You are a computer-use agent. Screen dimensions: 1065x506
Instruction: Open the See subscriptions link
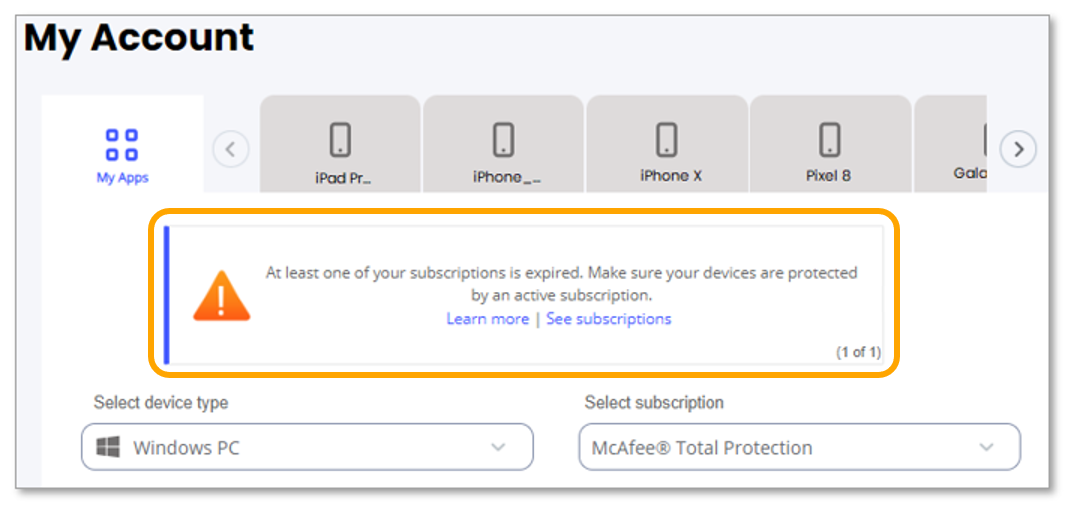coord(608,319)
